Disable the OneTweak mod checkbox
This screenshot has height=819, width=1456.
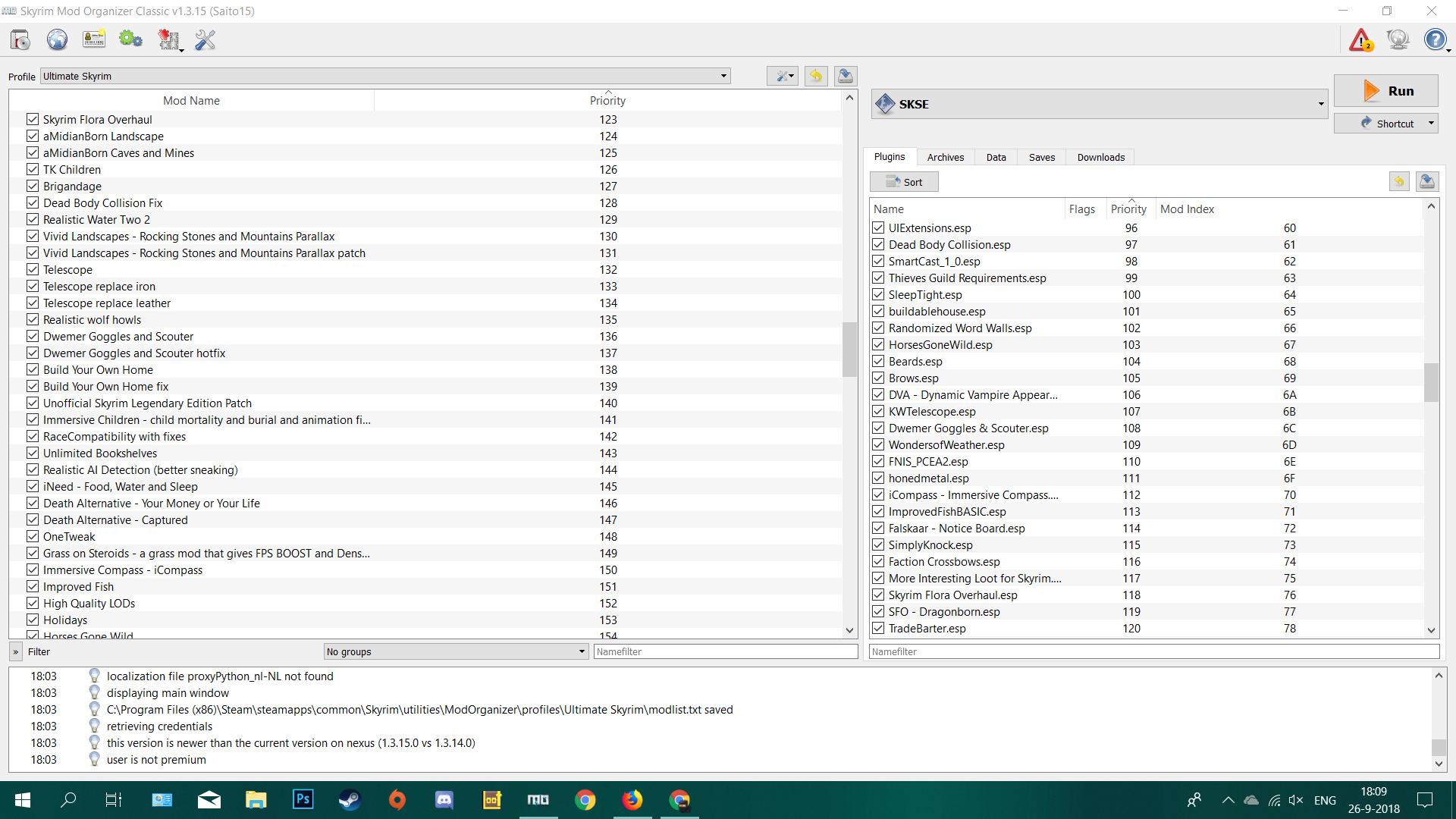pyautogui.click(x=33, y=536)
